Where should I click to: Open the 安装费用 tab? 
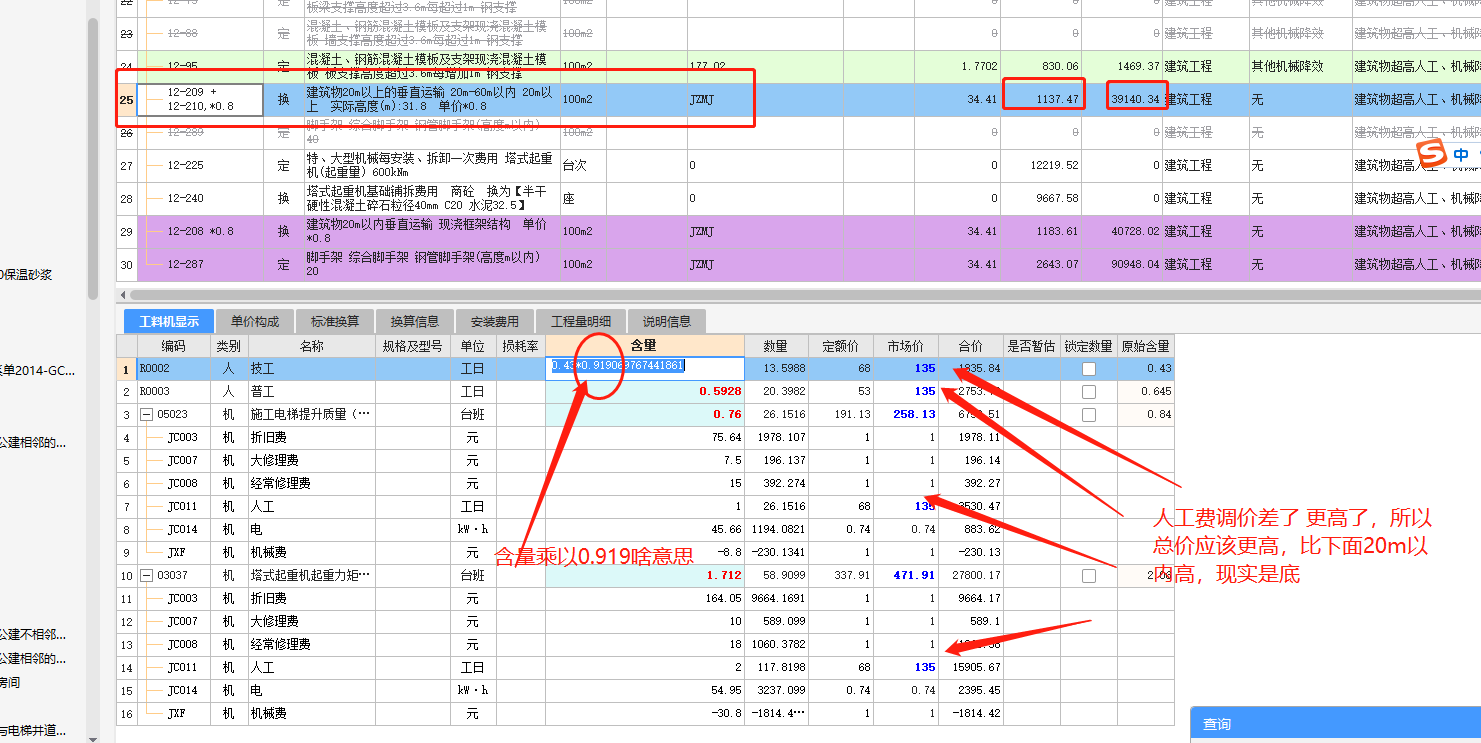[x=495, y=321]
